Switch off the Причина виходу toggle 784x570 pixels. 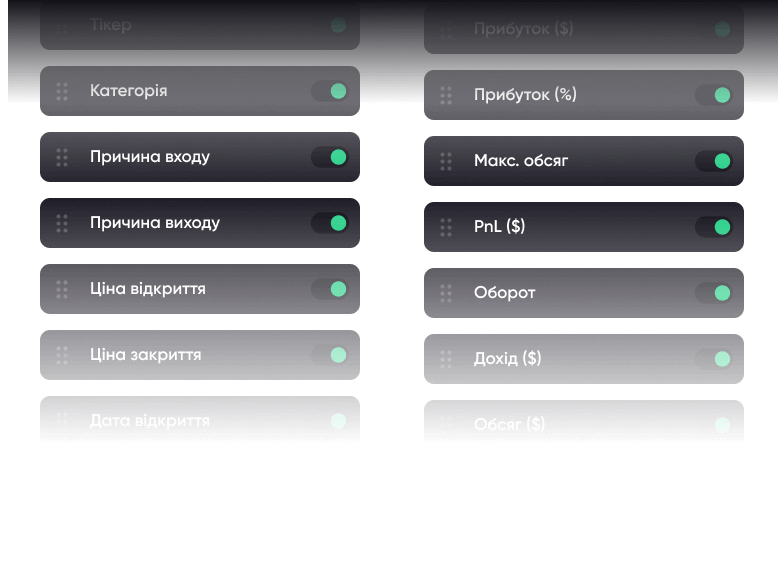coord(329,223)
